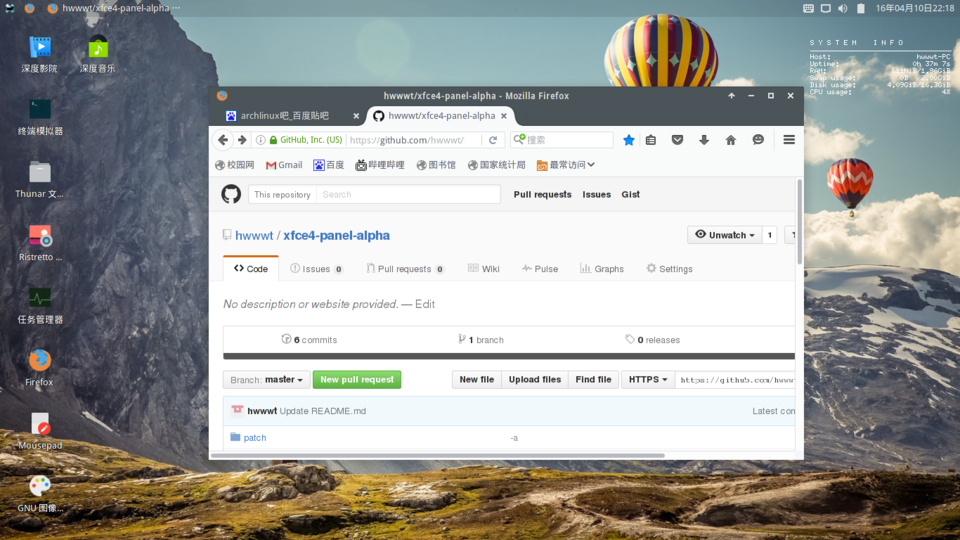View the 6 commits link
The image size is (960, 540).
point(309,340)
